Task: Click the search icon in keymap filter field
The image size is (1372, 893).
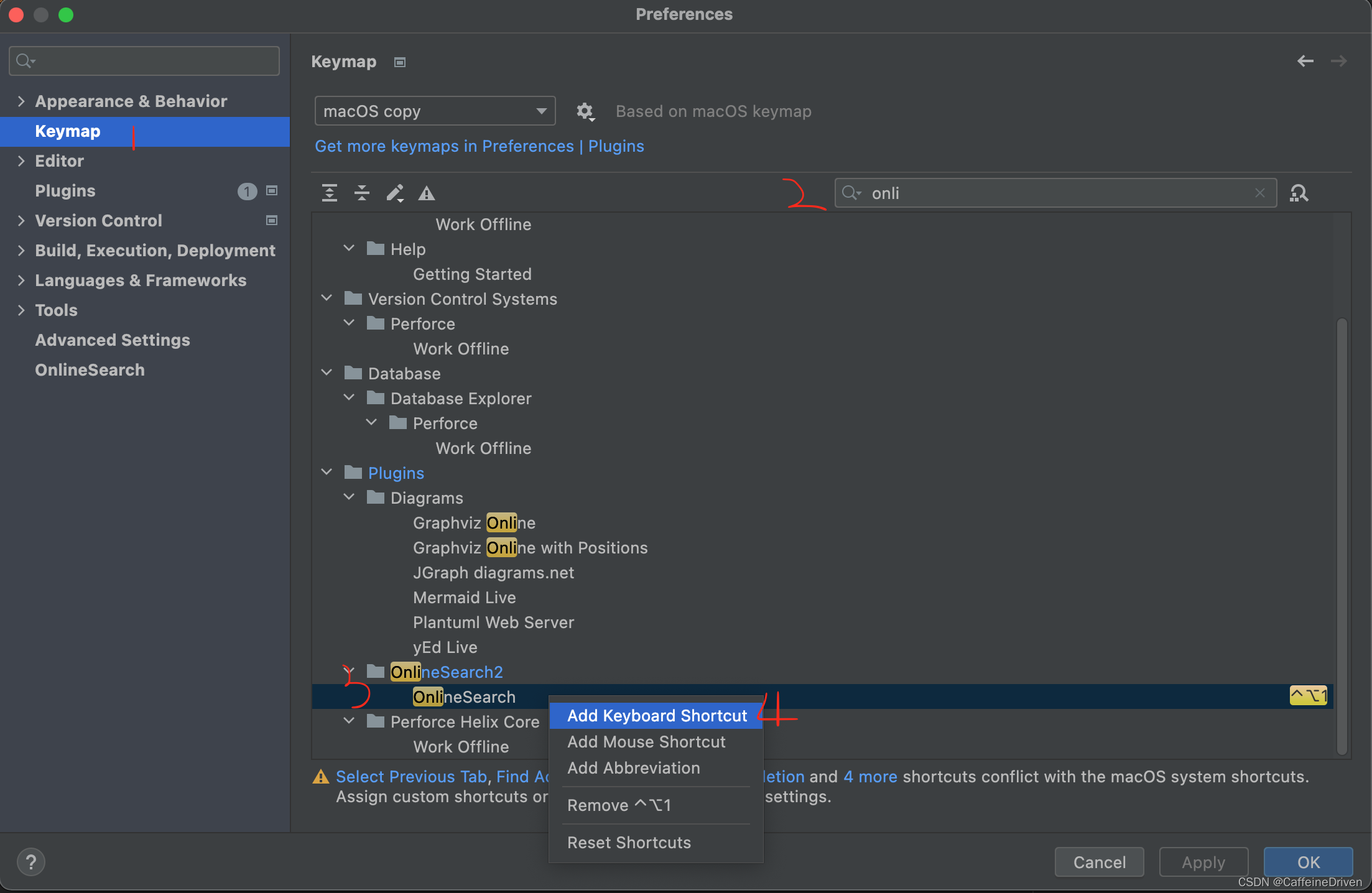Action: click(x=851, y=193)
